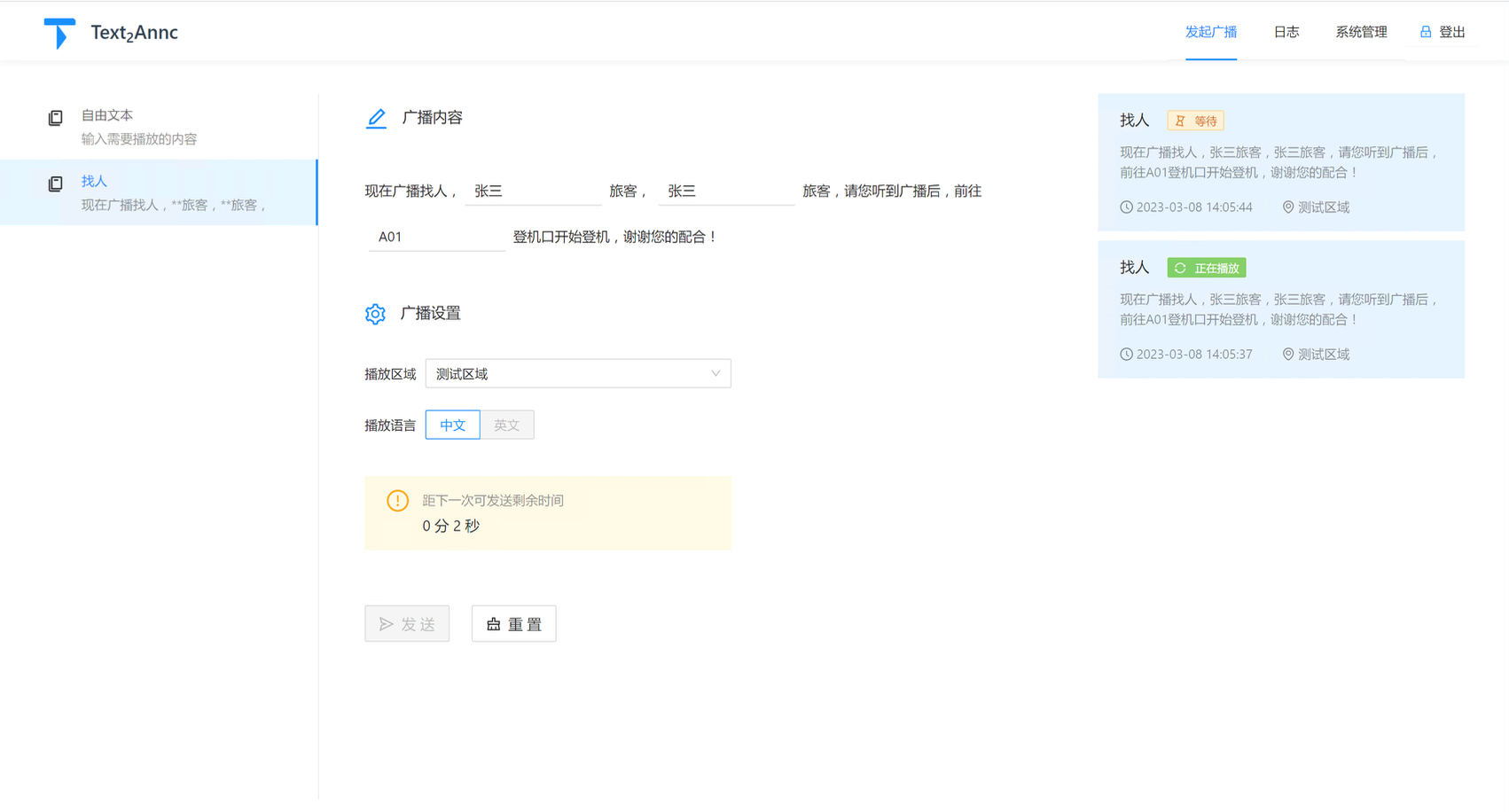
Task: Click the Text2Annc logo icon
Action: point(59,31)
